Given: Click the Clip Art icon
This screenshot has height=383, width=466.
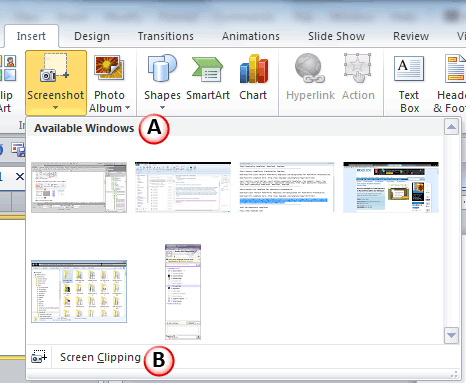Looking at the screenshot, I should 8,68.
